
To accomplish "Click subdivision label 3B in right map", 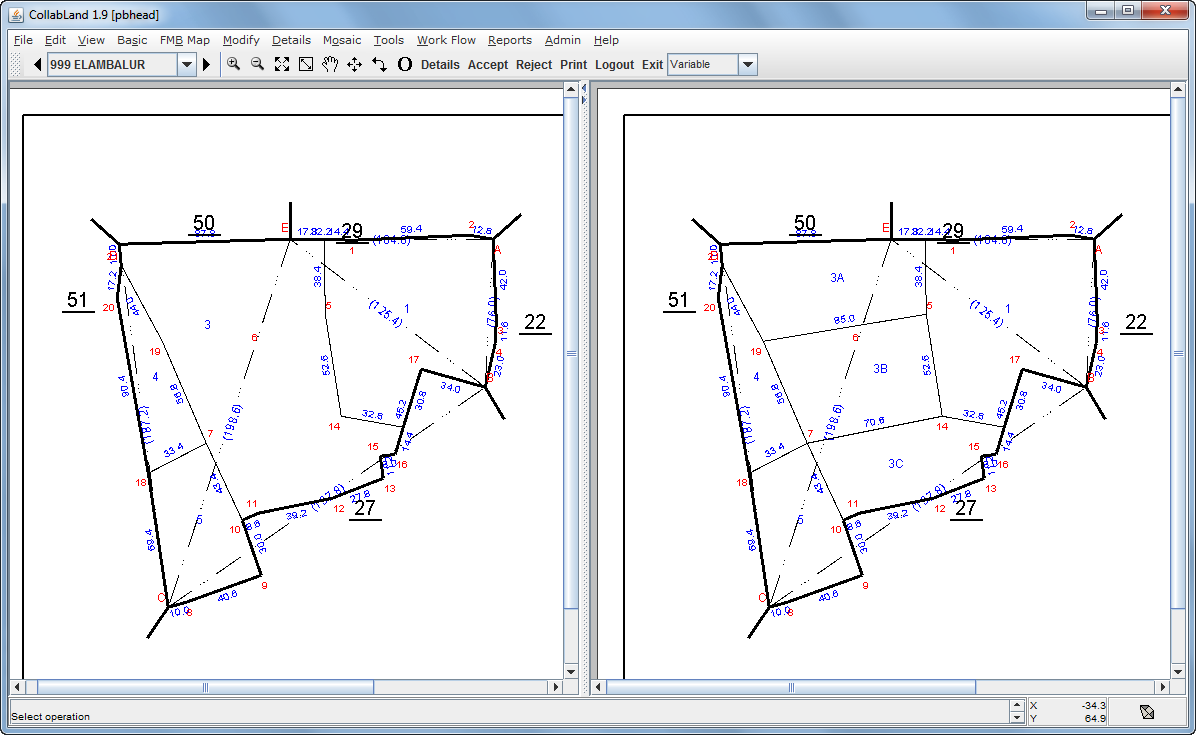I will (x=880, y=368).
